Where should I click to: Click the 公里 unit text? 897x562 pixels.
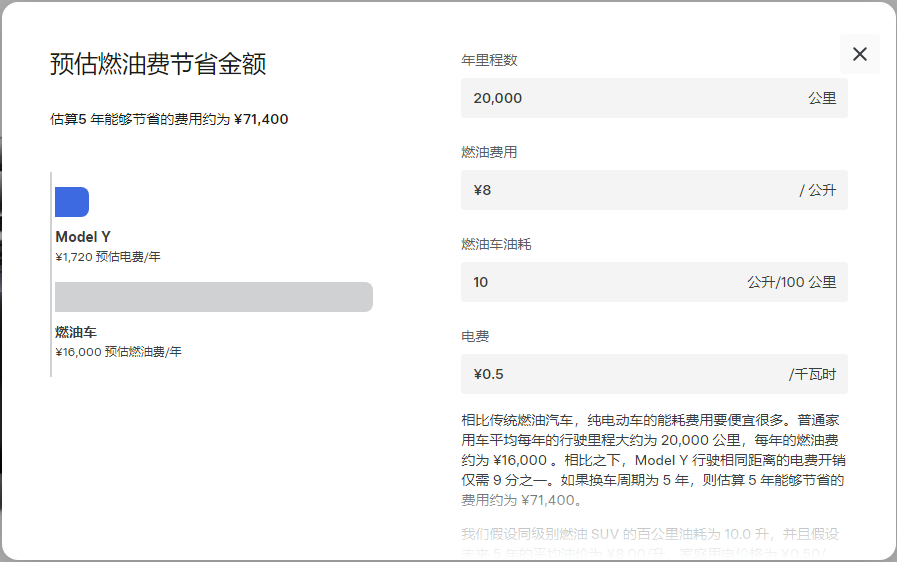(822, 98)
